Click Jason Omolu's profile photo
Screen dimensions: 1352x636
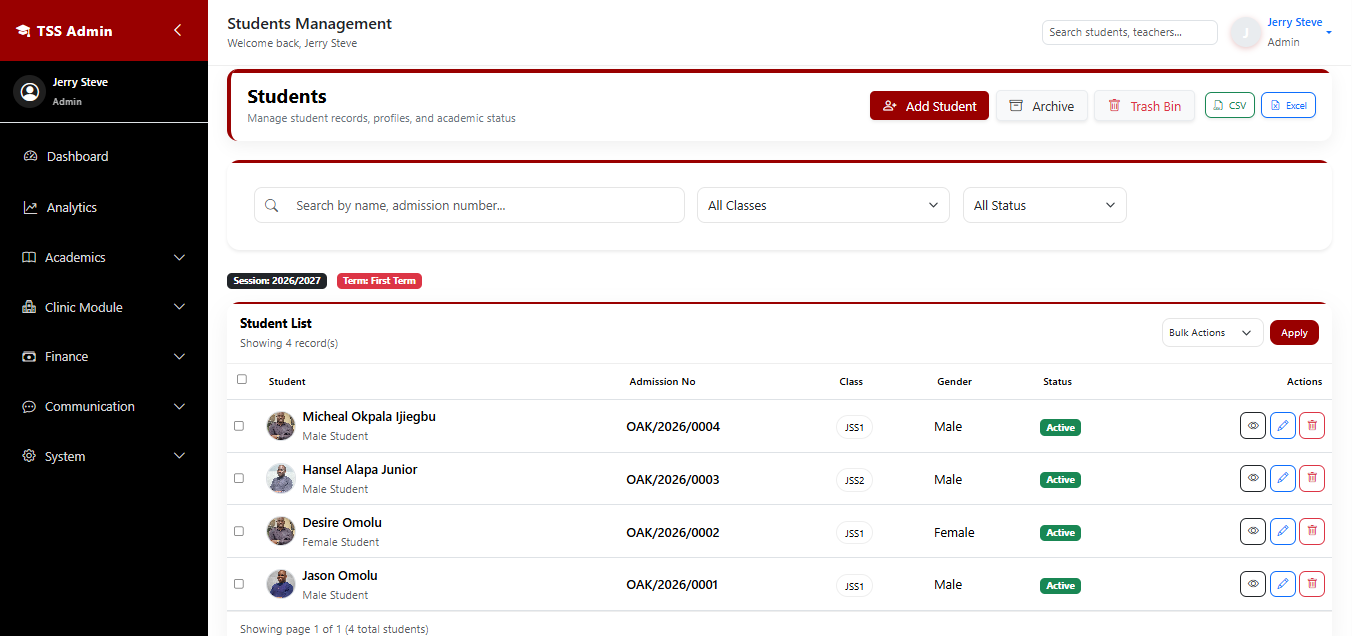(x=281, y=584)
